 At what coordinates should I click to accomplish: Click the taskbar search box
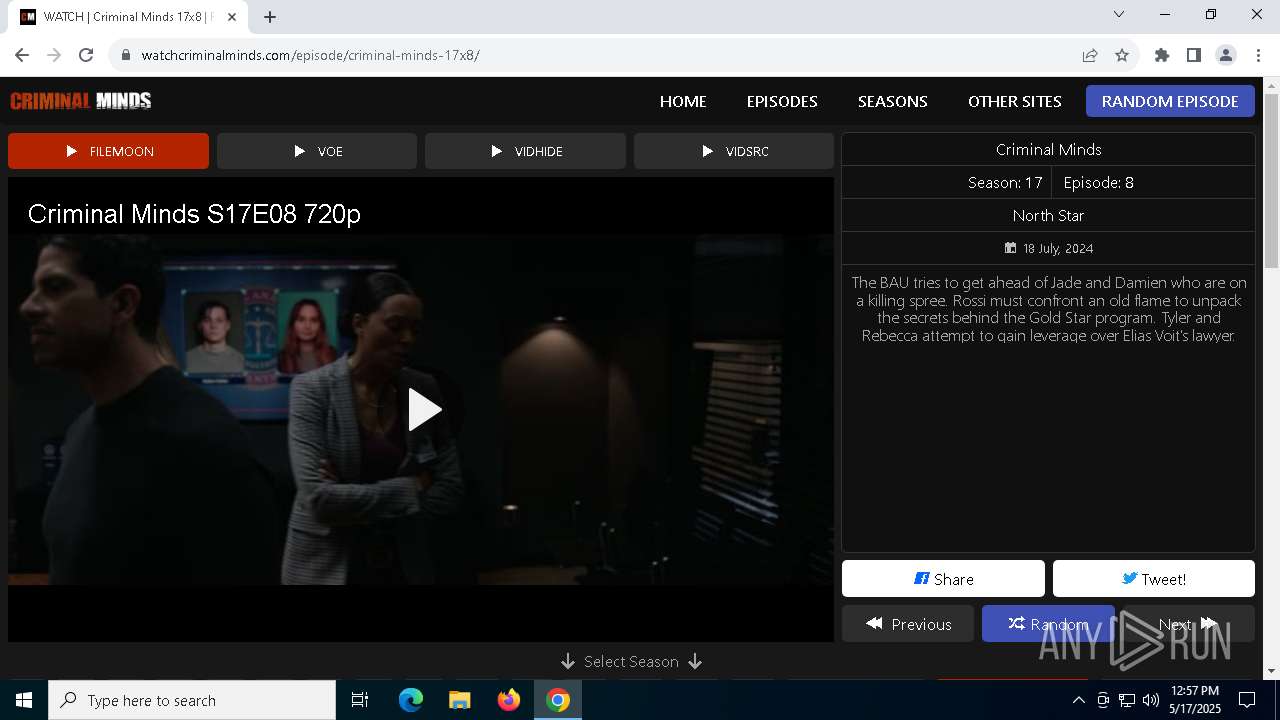coord(192,700)
